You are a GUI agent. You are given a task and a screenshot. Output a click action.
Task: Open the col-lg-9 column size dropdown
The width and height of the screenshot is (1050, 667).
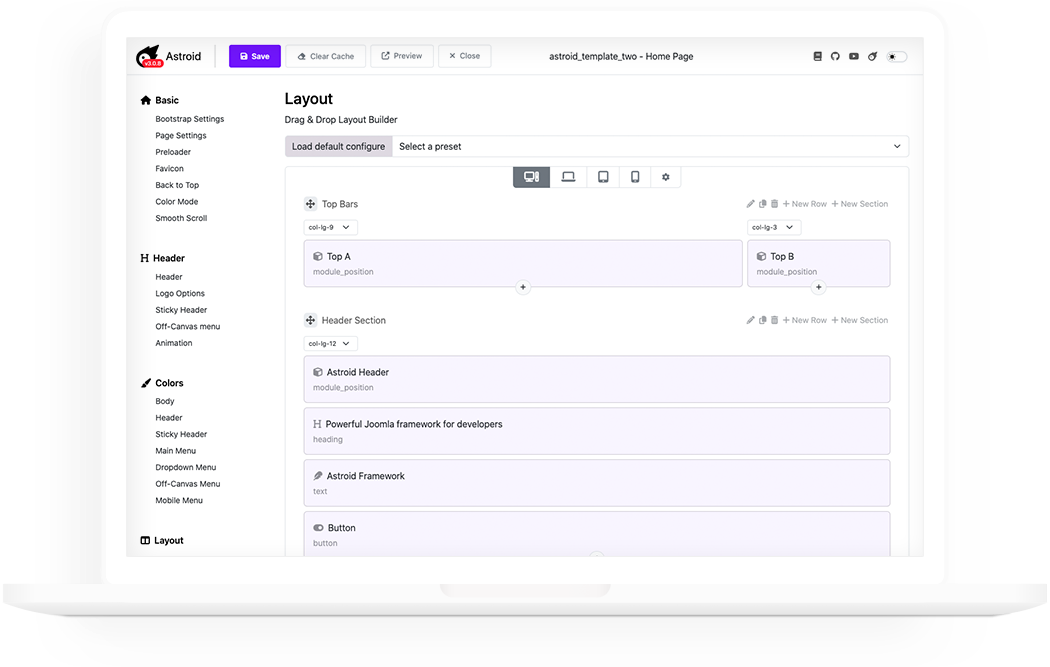click(330, 227)
